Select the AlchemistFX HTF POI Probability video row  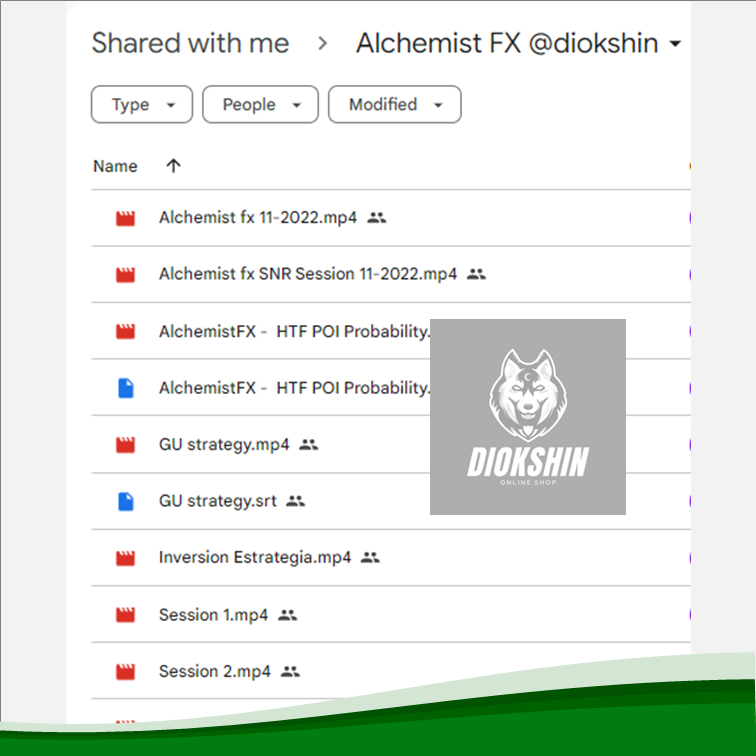(391, 331)
